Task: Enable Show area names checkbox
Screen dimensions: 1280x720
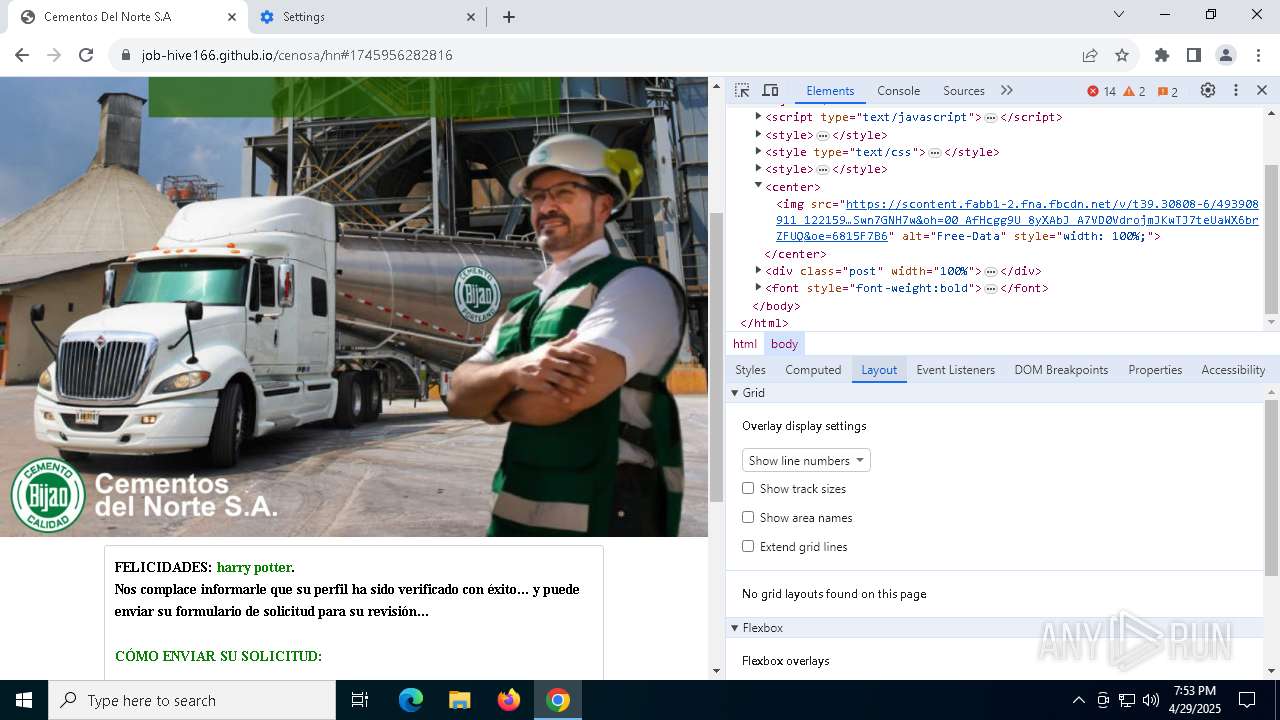Action: (748, 517)
